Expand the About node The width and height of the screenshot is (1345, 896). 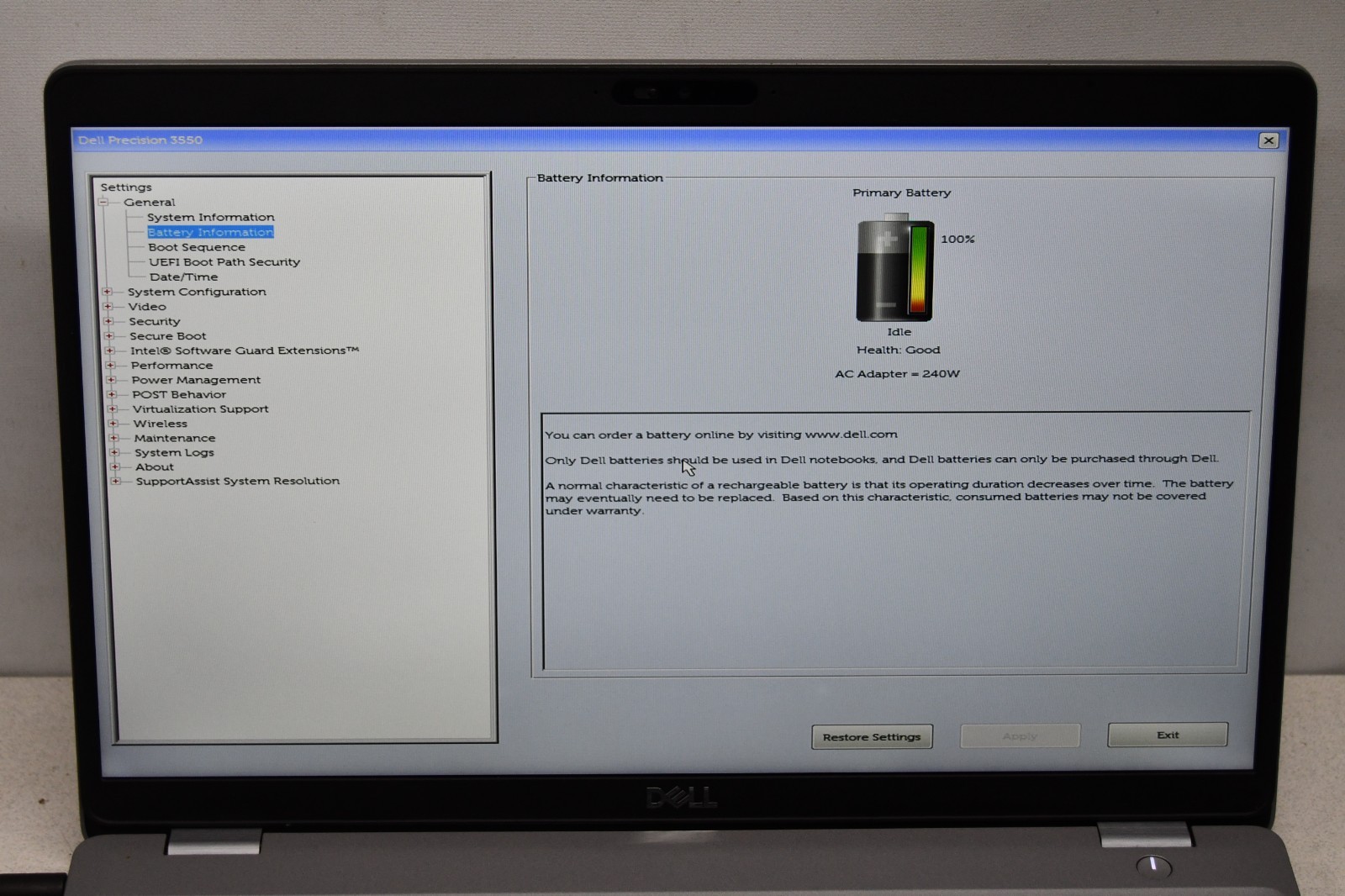[115, 466]
